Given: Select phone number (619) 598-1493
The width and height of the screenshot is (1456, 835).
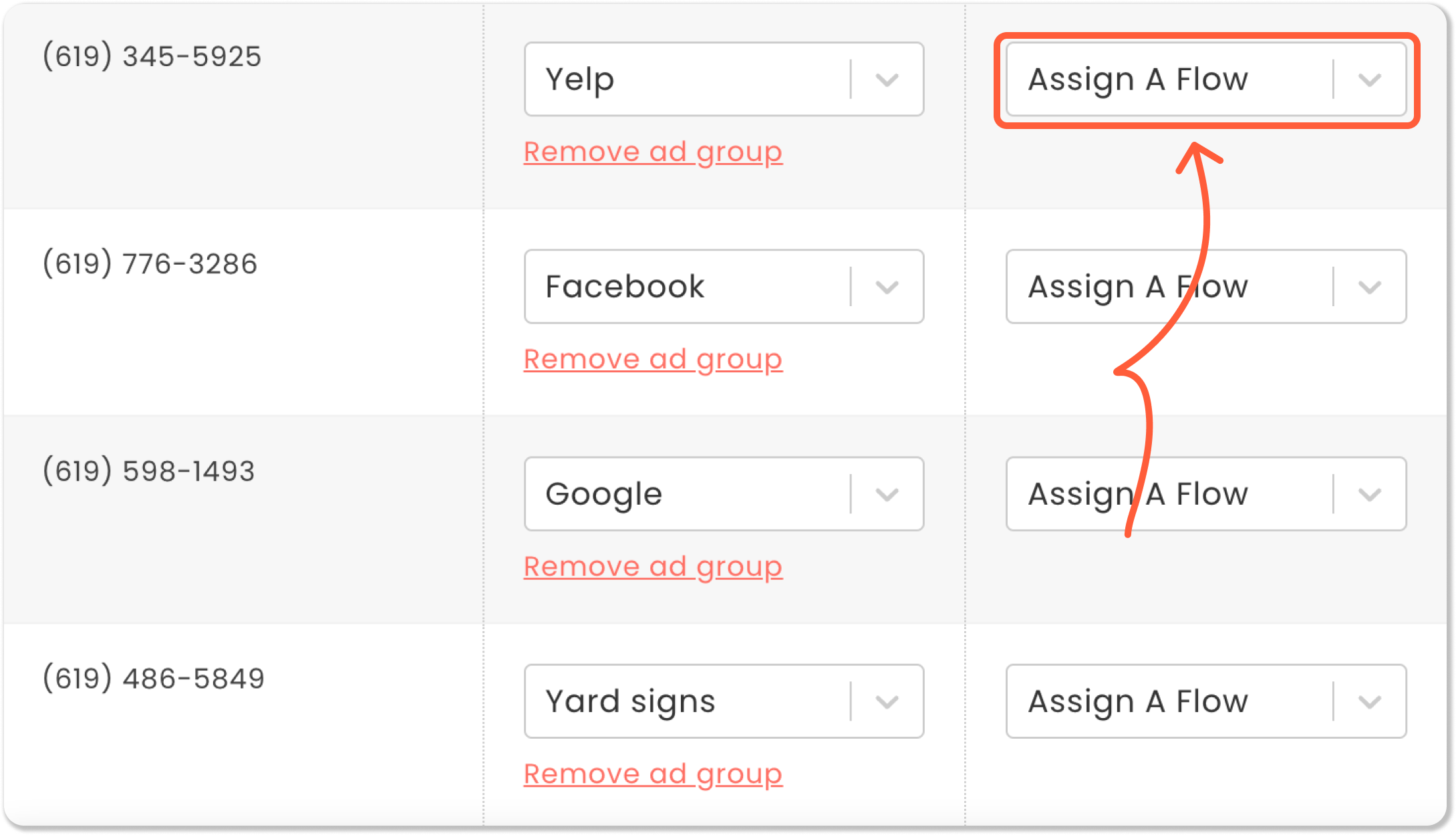Looking at the screenshot, I should tap(149, 471).
